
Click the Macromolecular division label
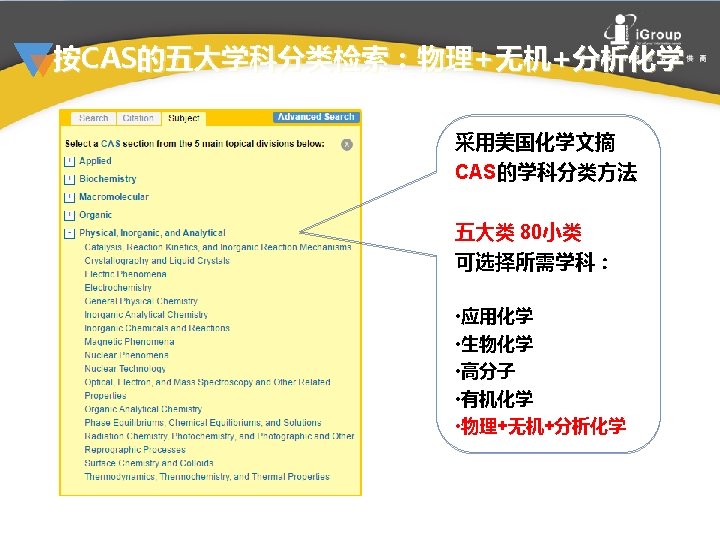[x=114, y=197]
